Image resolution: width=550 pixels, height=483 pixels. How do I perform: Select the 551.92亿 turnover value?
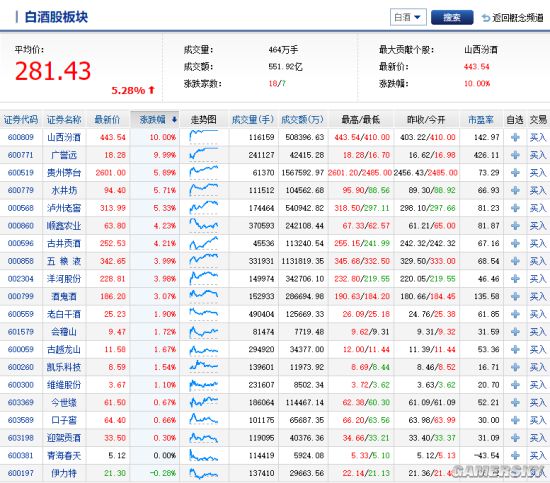286,67
